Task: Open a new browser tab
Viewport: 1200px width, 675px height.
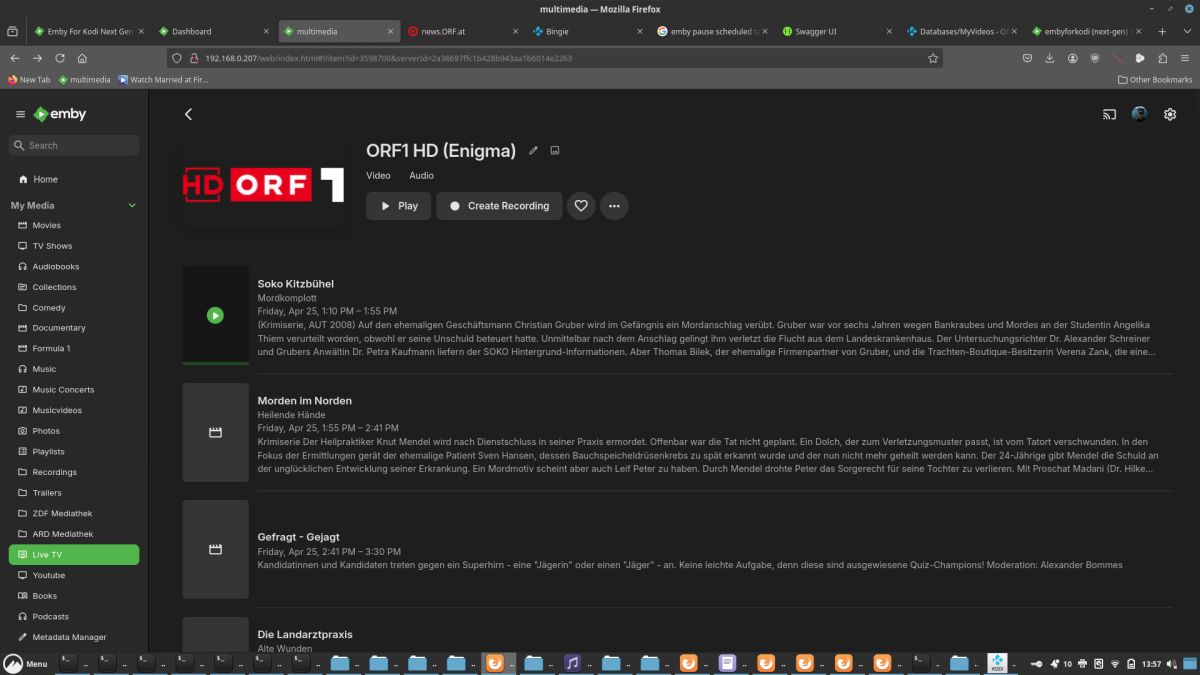Action: pyautogui.click(x=1162, y=32)
